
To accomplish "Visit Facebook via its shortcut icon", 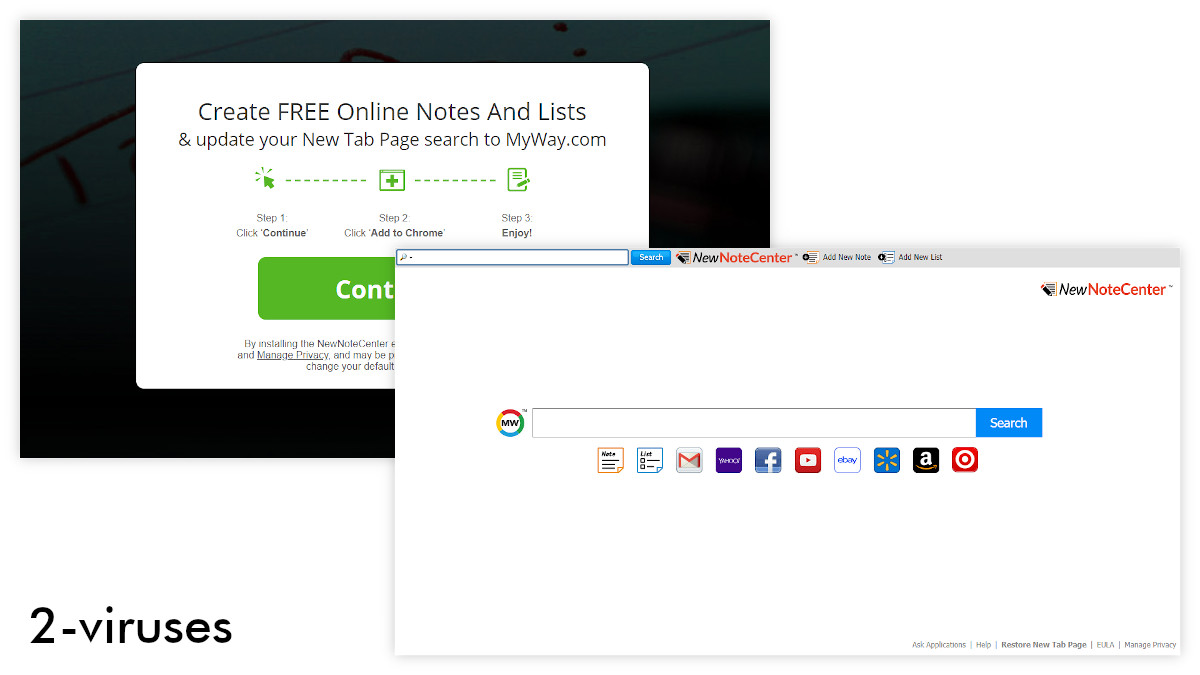I will [x=768, y=460].
